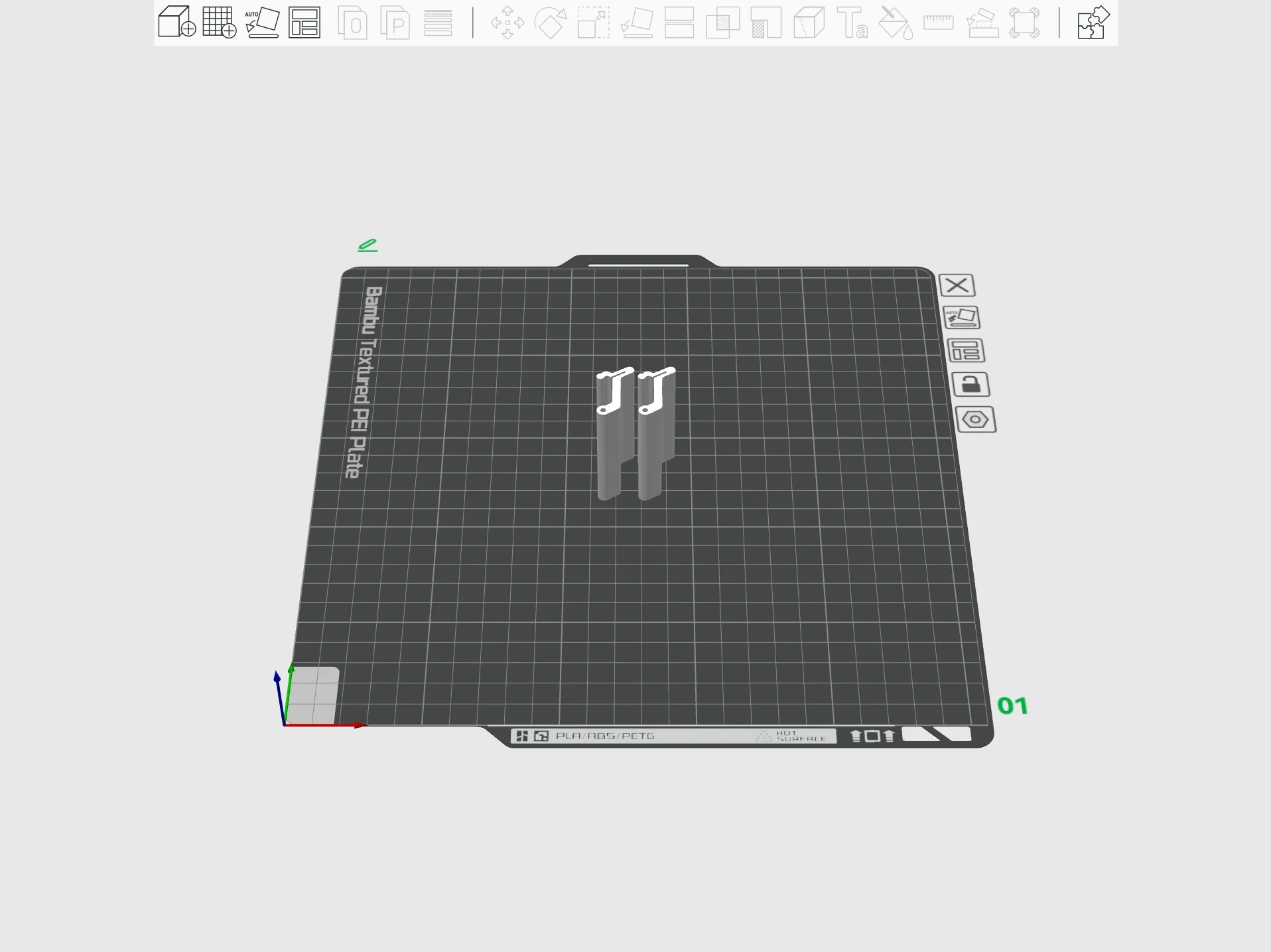Open plate settings hexagon icon
The height and width of the screenshot is (952, 1271).
click(x=975, y=420)
